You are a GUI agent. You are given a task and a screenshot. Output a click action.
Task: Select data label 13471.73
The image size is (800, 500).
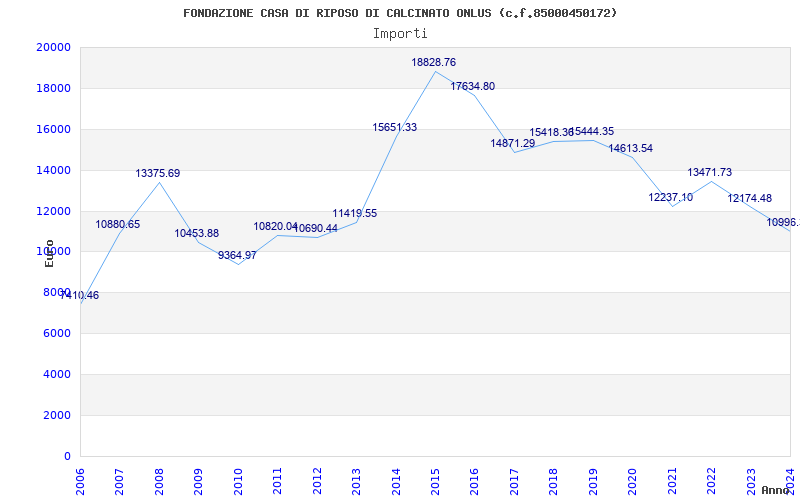coord(710,172)
